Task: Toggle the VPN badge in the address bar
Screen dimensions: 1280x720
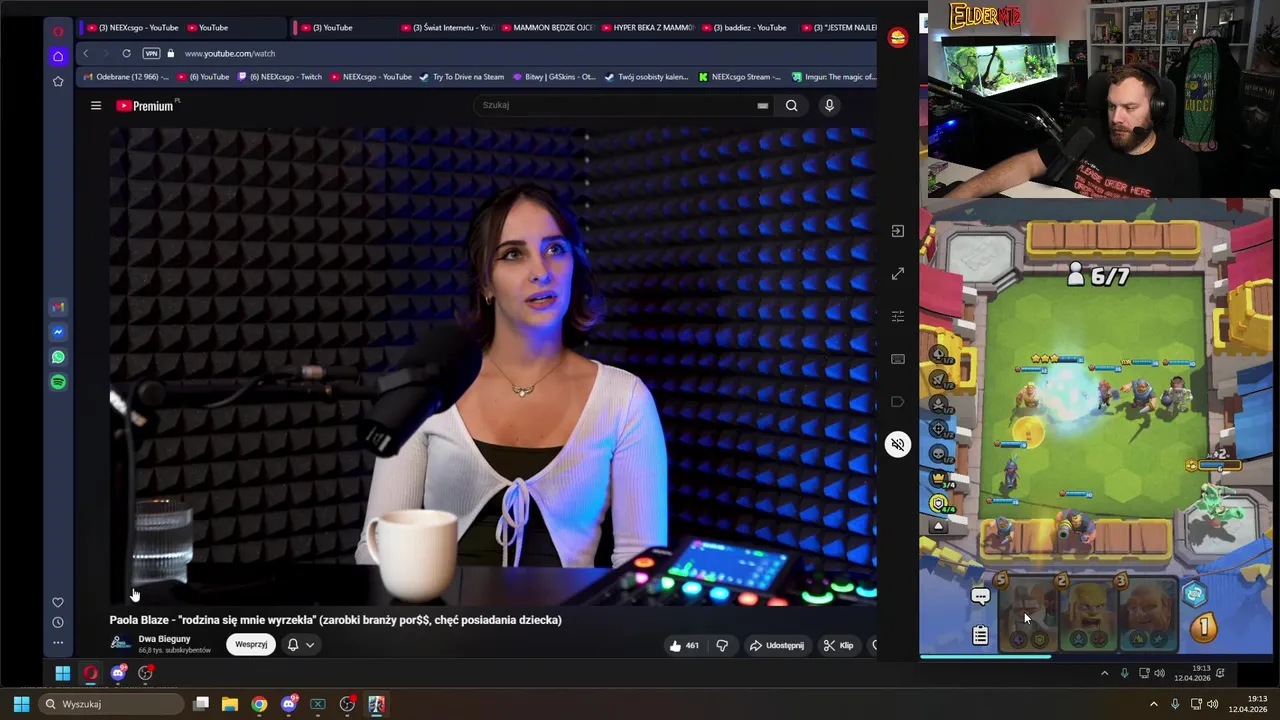Action: pyautogui.click(x=151, y=53)
